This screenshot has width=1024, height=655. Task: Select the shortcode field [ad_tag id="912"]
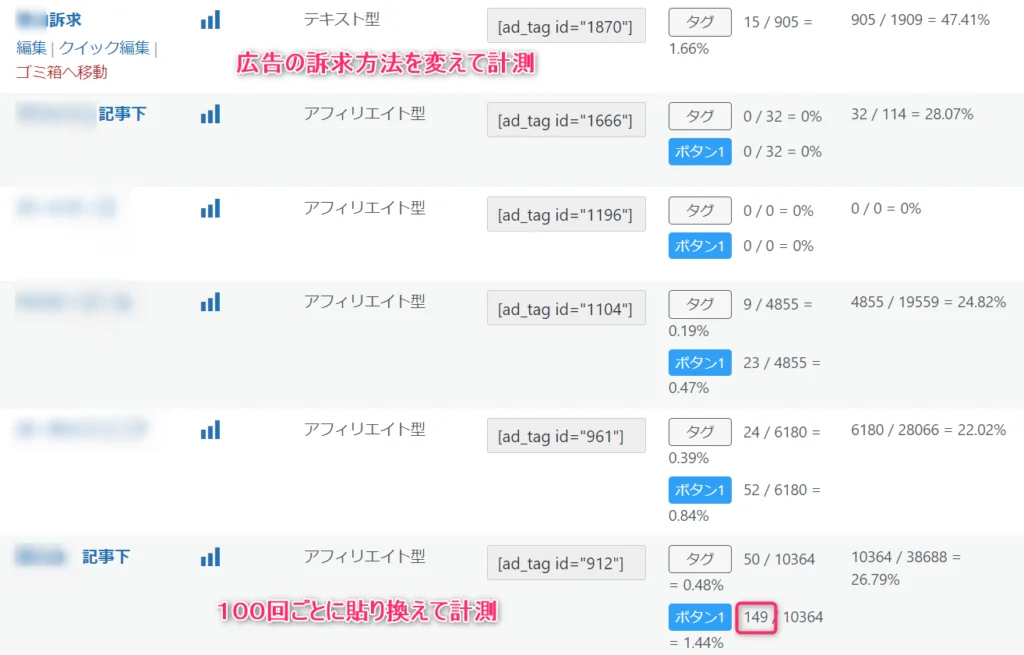click(566, 563)
